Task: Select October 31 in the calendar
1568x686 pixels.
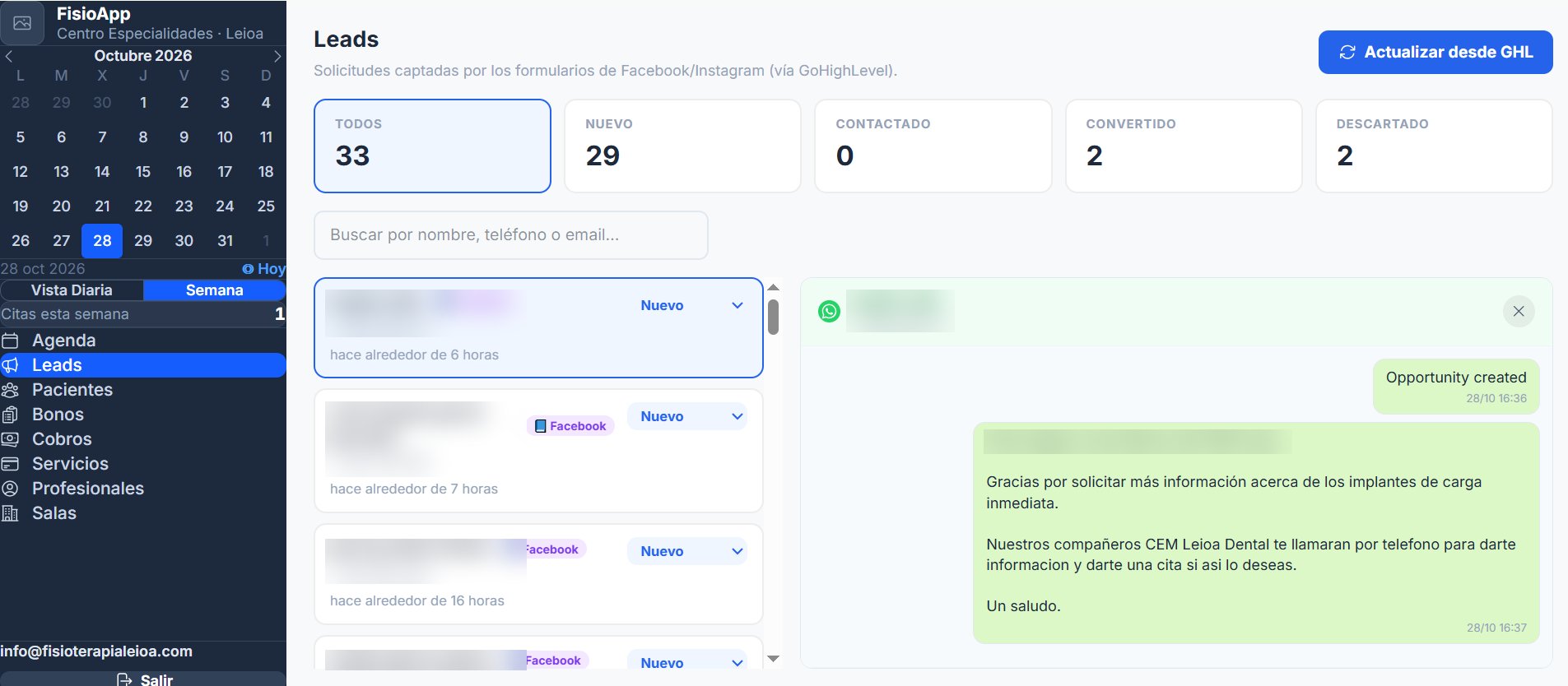Action: [x=225, y=241]
